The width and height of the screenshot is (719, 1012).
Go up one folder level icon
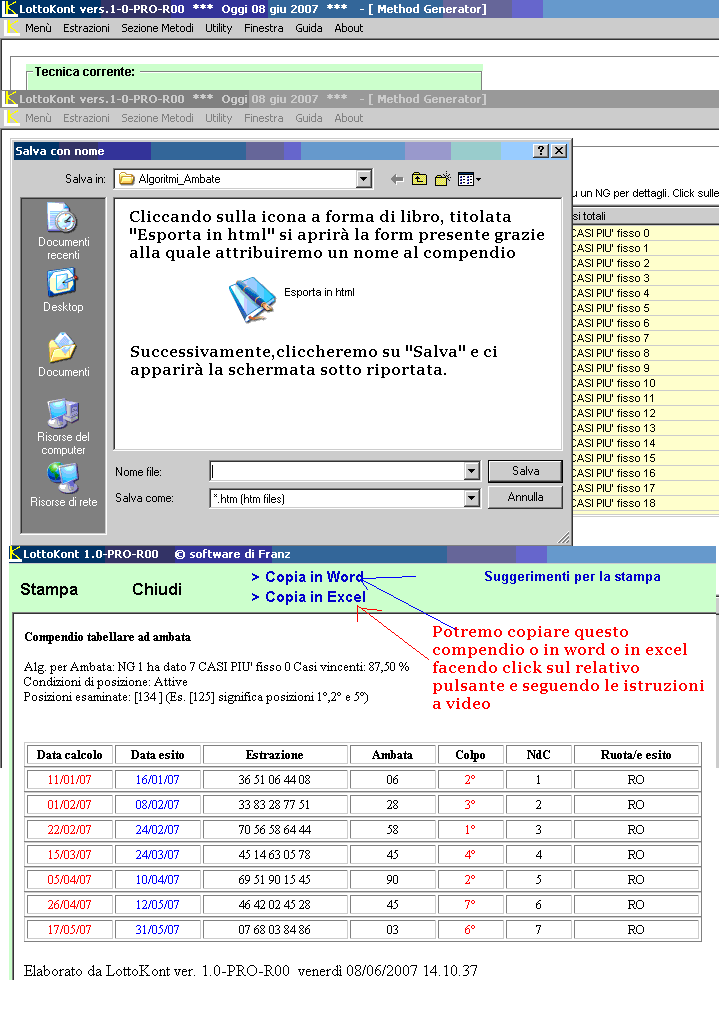tap(420, 179)
